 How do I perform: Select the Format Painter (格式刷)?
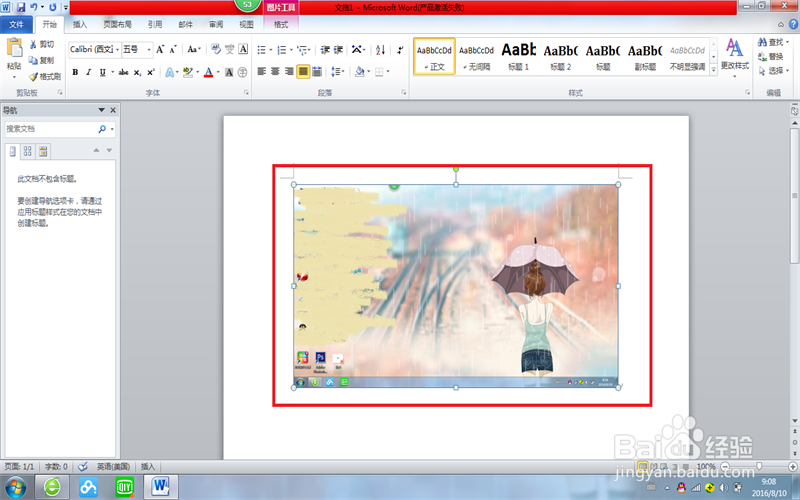tap(45, 77)
